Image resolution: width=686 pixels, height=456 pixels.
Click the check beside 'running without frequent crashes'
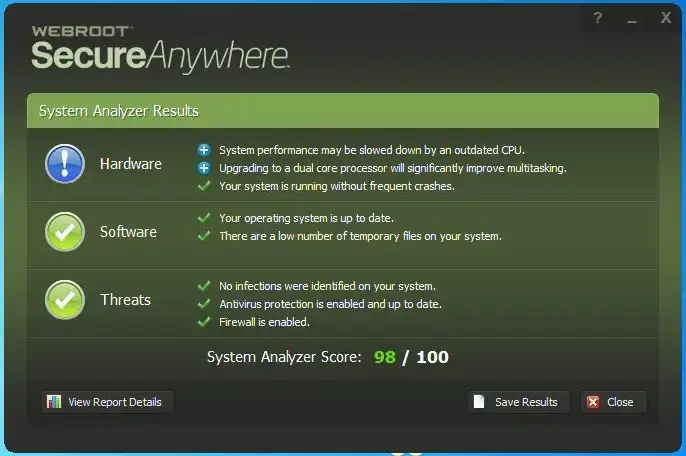pos(204,186)
